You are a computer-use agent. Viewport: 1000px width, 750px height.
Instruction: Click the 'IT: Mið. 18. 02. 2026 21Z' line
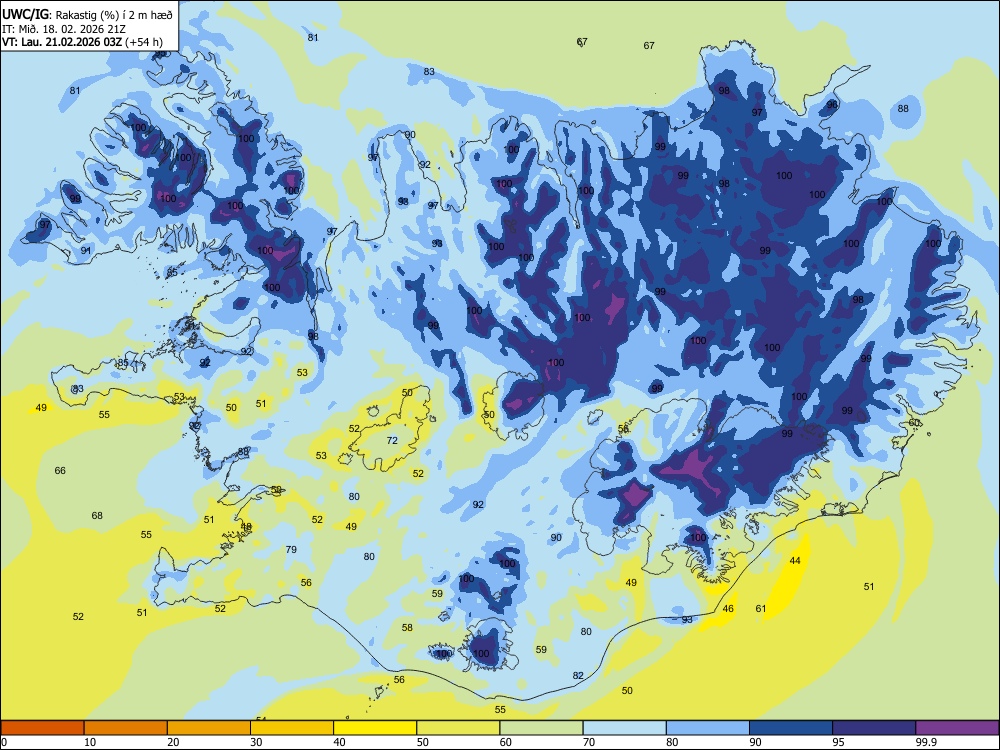[x=64, y=29]
